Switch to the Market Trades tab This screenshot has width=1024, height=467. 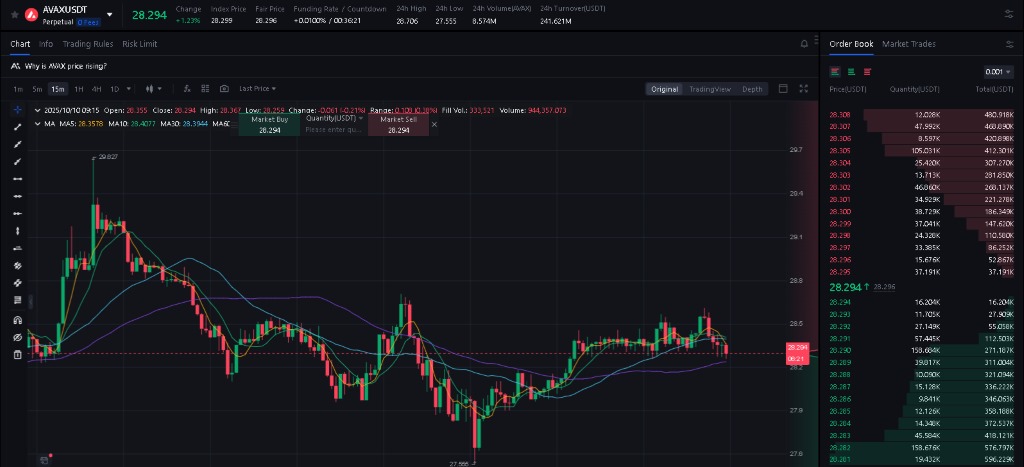tap(908, 44)
